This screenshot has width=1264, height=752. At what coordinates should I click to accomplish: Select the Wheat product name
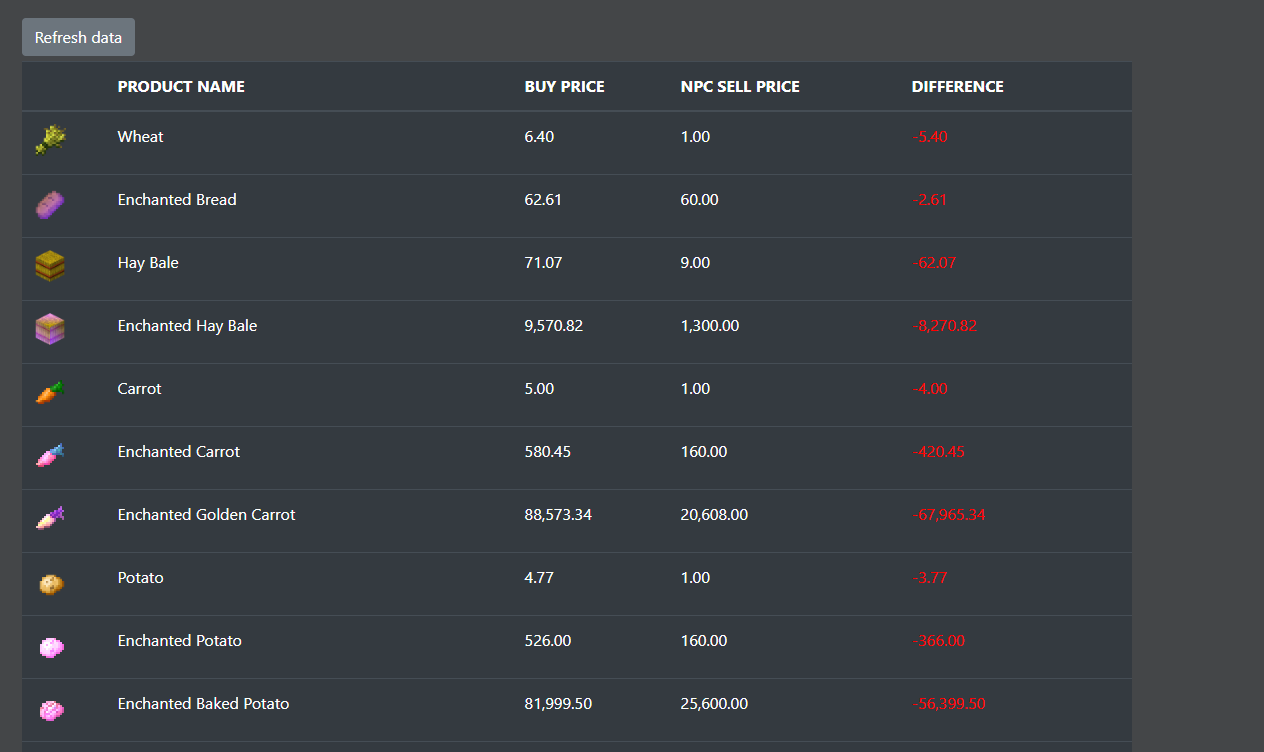(x=140, y=137)
